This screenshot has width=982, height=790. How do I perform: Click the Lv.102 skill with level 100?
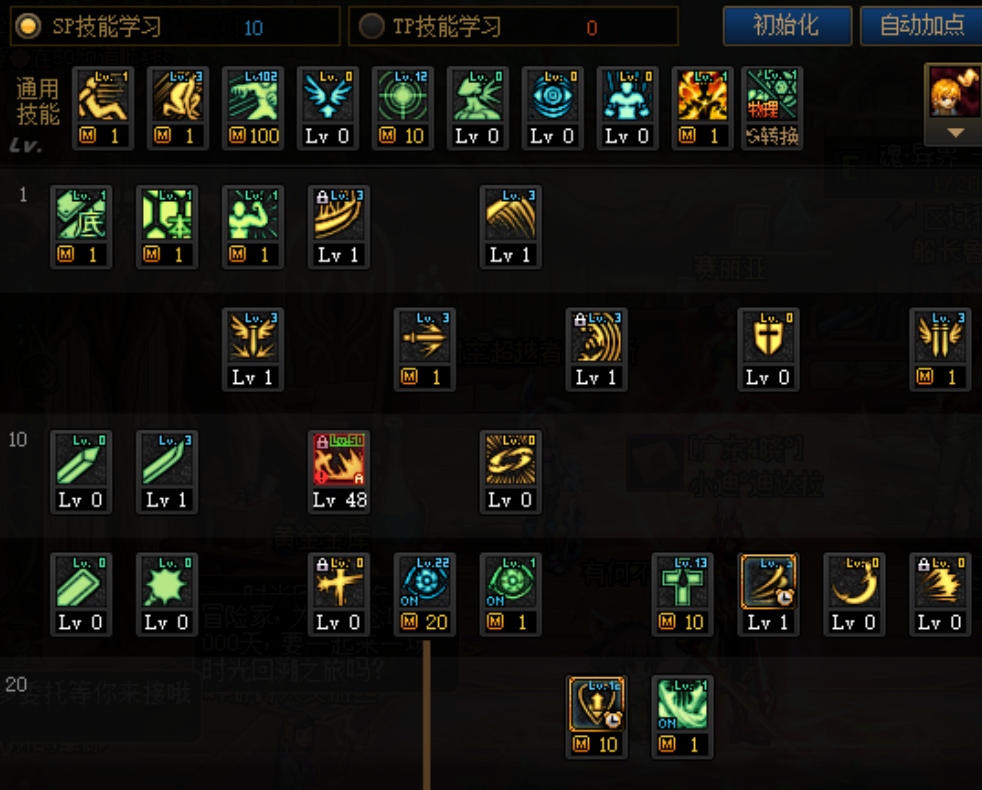[x=253, y=108]
